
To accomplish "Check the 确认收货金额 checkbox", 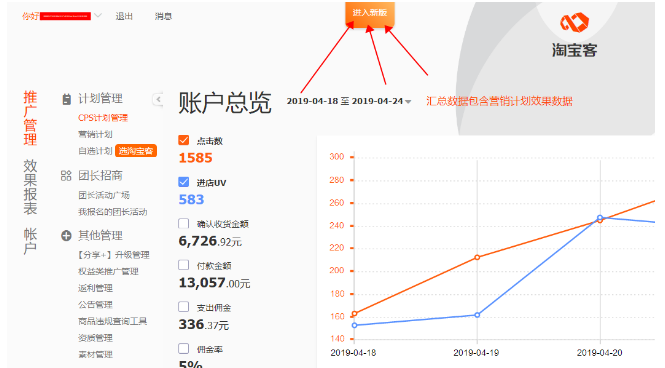I will click(184, 223).
